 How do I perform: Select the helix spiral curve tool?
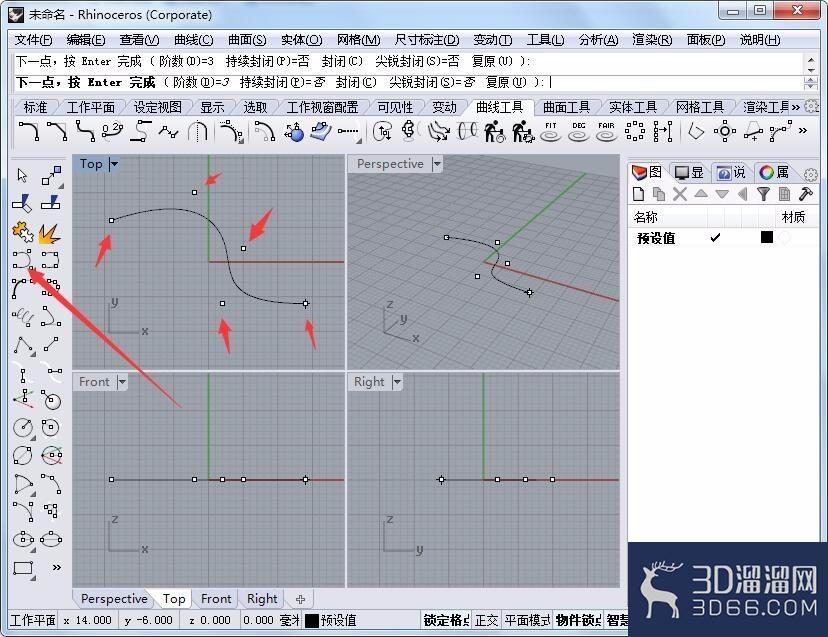click(x=23, y=316)
